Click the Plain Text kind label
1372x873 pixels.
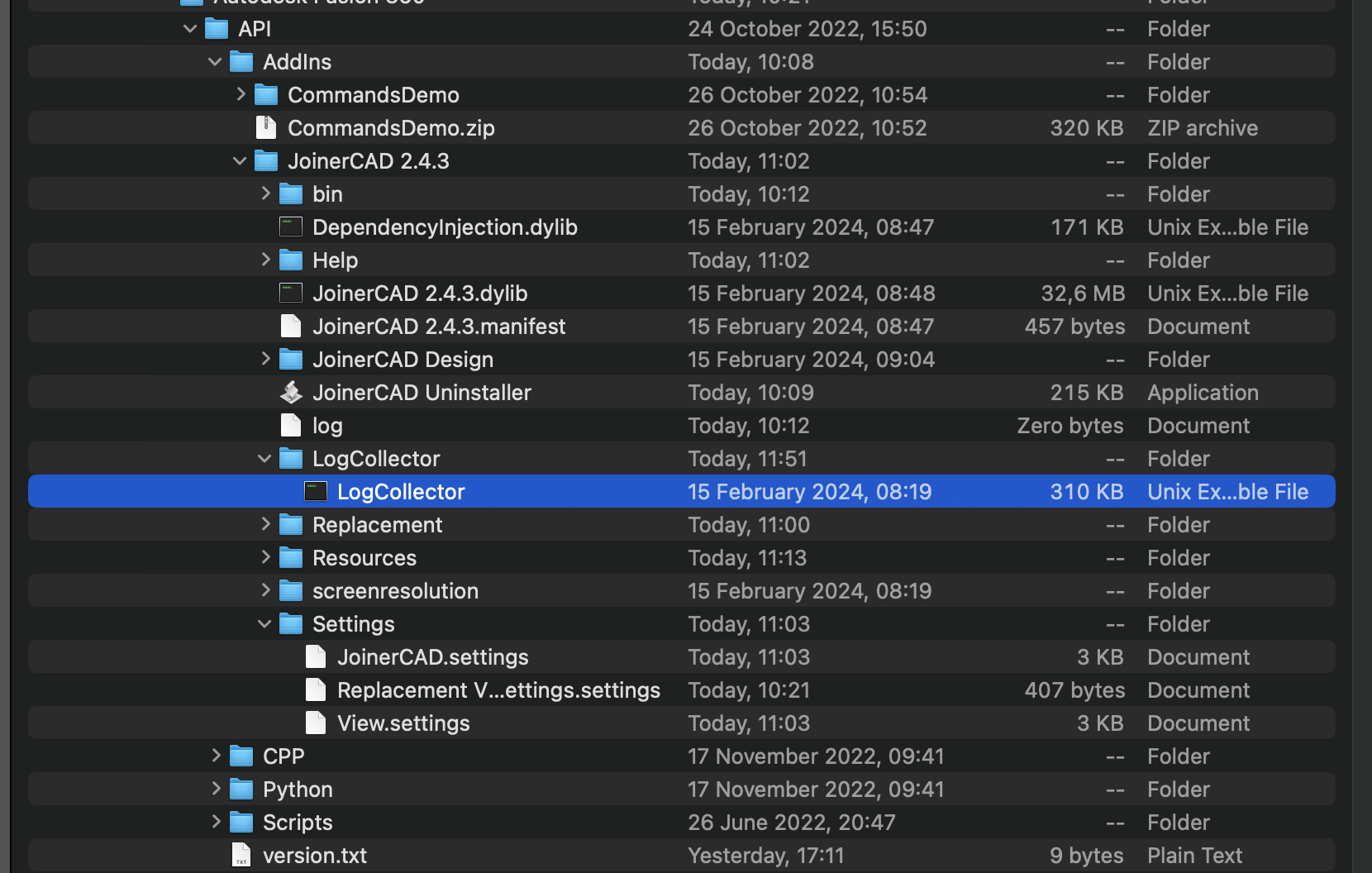(x=1195, y=856)
